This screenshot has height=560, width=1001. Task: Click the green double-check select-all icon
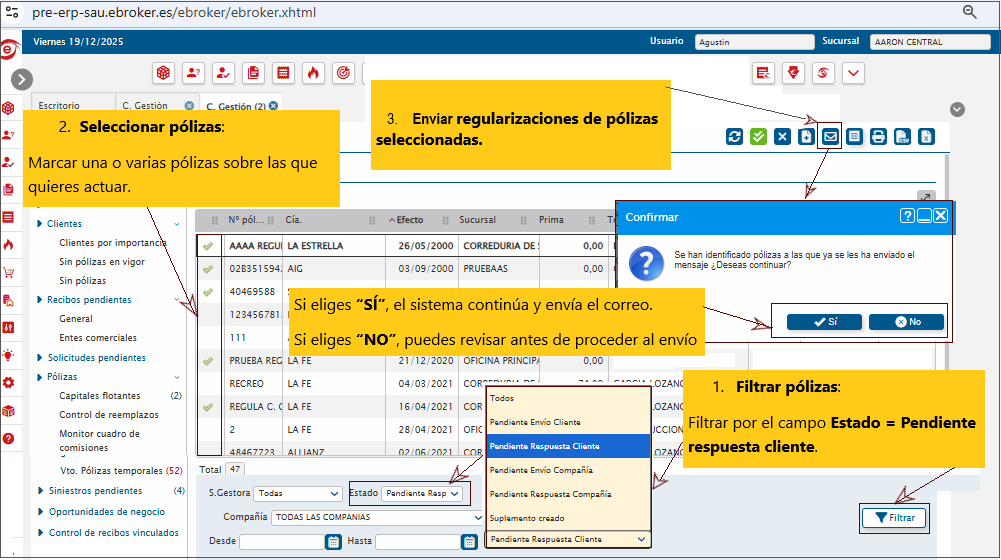(x=759, y=137)
